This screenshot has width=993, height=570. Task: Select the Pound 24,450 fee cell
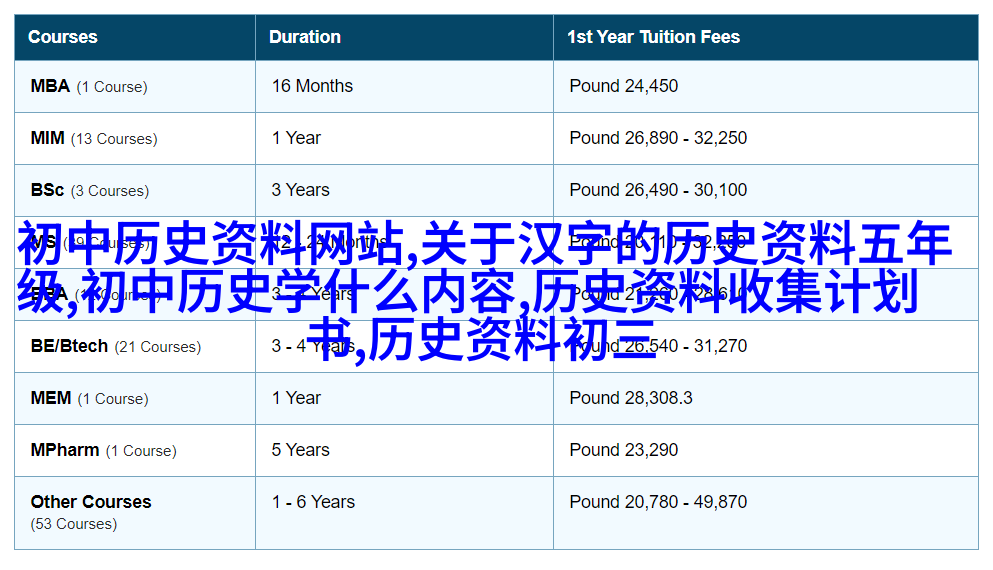pos(623,86)
